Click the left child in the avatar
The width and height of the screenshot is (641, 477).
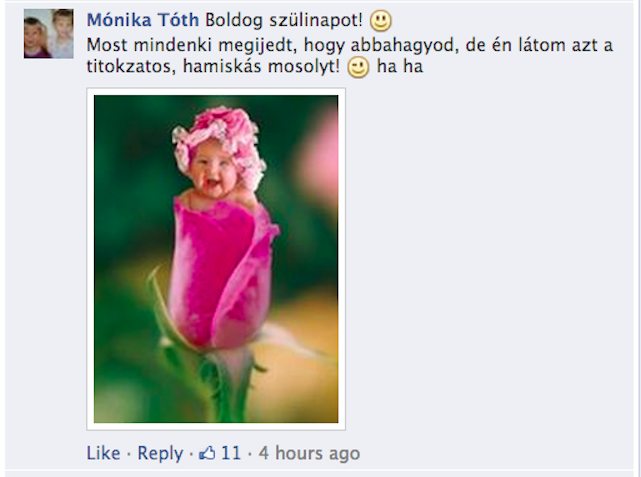[x=36, y=38]
